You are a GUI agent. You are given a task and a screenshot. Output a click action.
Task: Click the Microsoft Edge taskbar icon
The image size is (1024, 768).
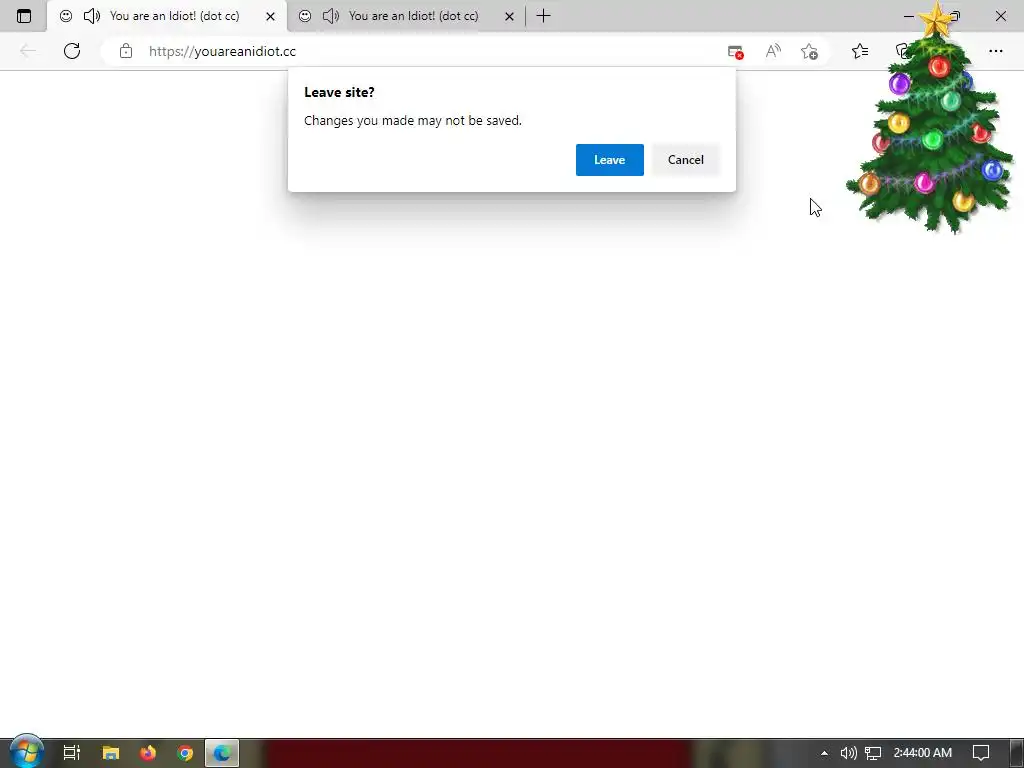222,753
